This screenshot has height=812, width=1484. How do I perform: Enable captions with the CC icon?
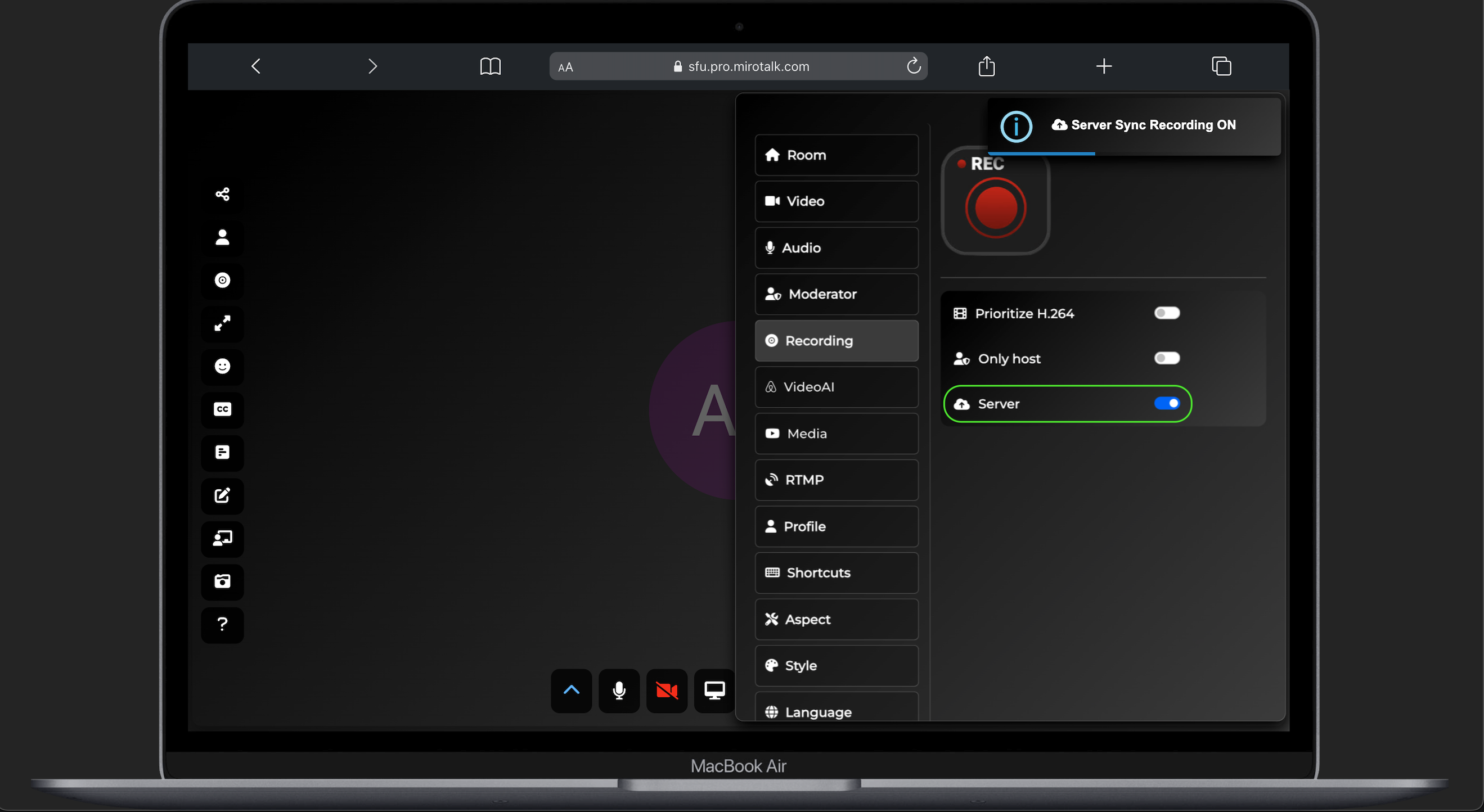pyautogui.click(x=222, y=409)
